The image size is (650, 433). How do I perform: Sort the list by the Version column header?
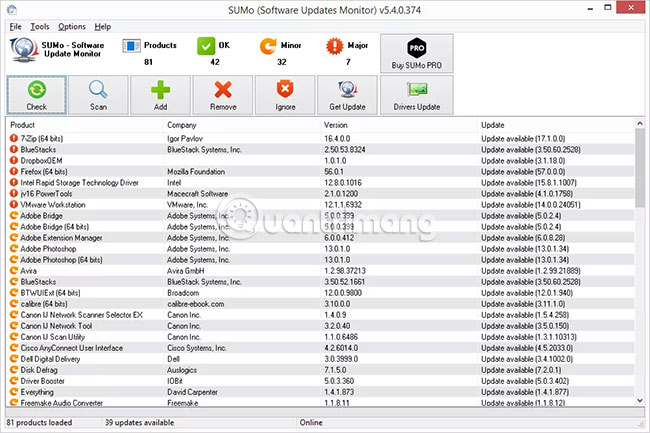(x=399, y=125)
